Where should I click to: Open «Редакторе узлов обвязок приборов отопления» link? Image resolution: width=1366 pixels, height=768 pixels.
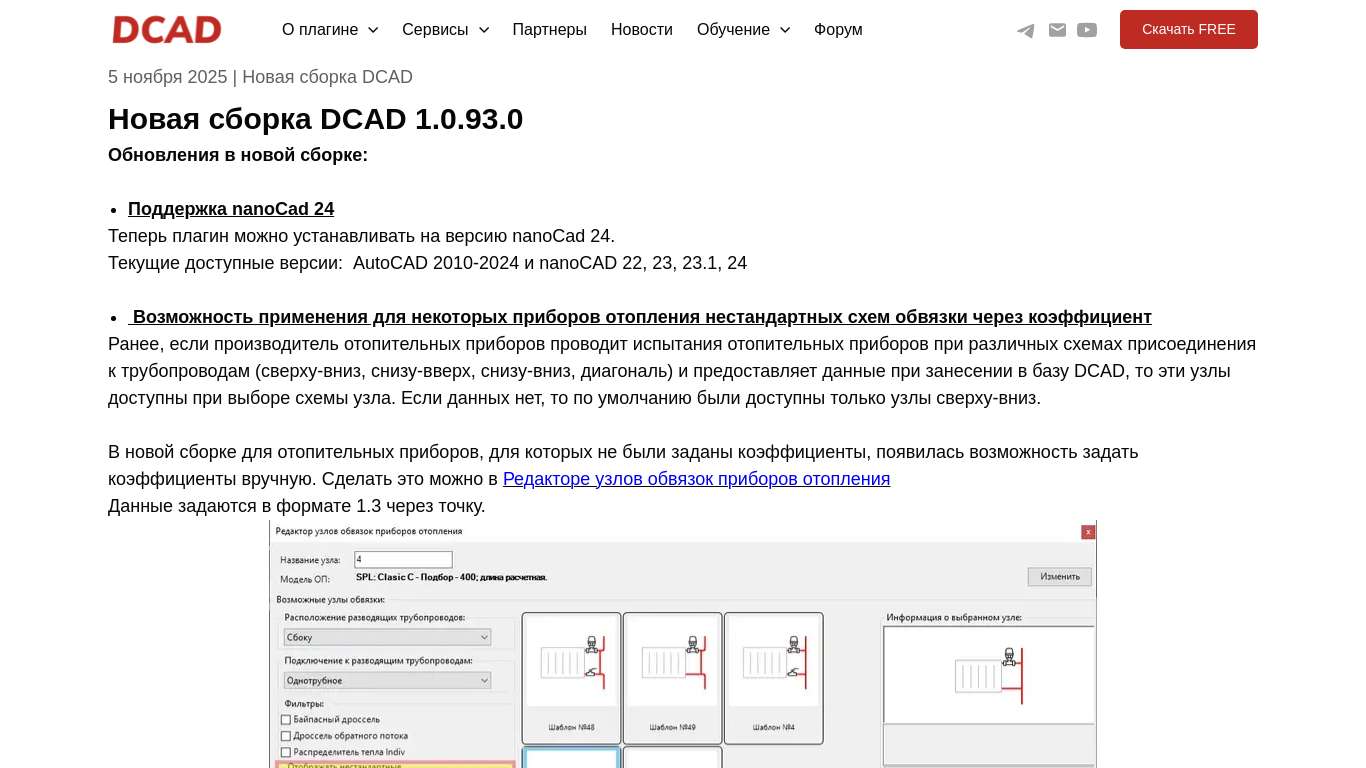coord(696,479)
